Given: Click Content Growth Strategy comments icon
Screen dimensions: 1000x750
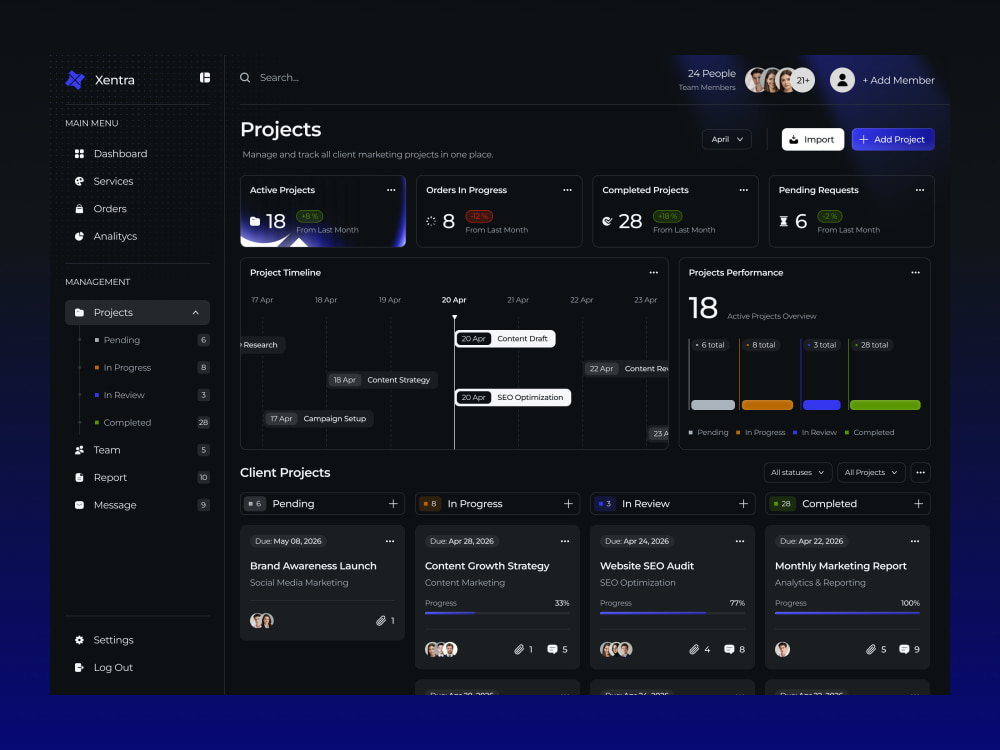Looking at the screenshot, I should click(x=552, y=649).
